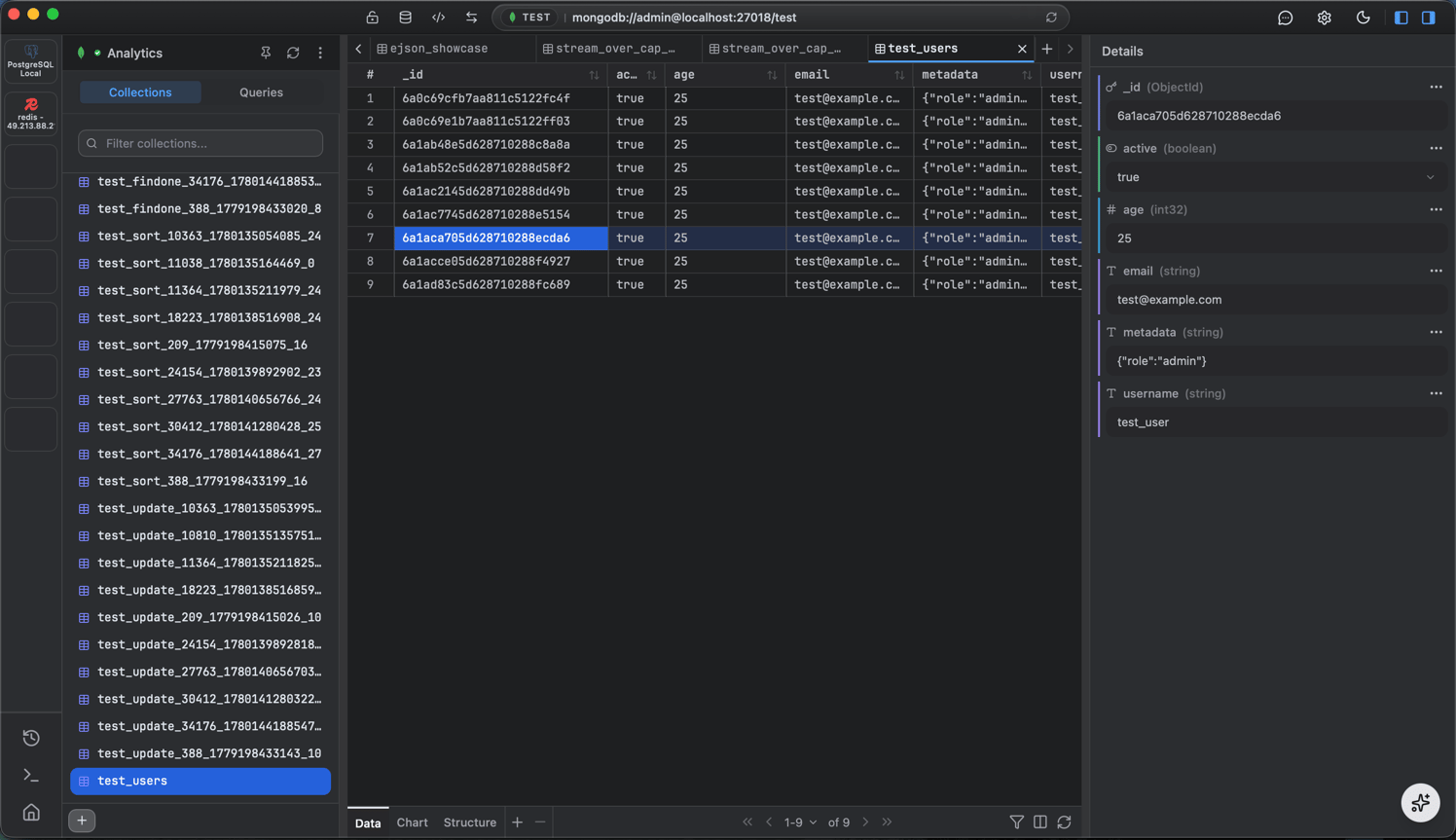Click the TEST environment badge in the URL bar

pyautogui.click(x=530, y=18)
